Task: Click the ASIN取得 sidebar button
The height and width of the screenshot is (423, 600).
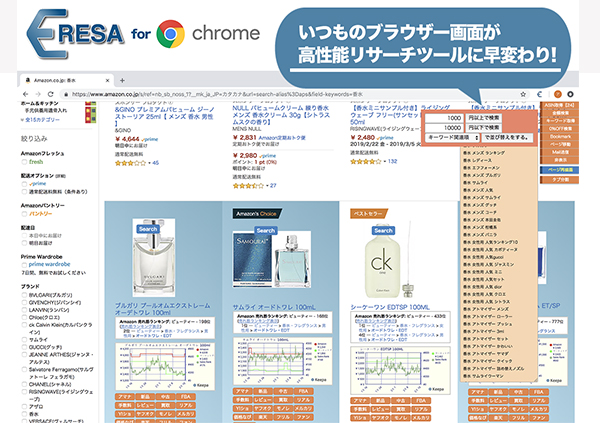Action: (559, 105)
